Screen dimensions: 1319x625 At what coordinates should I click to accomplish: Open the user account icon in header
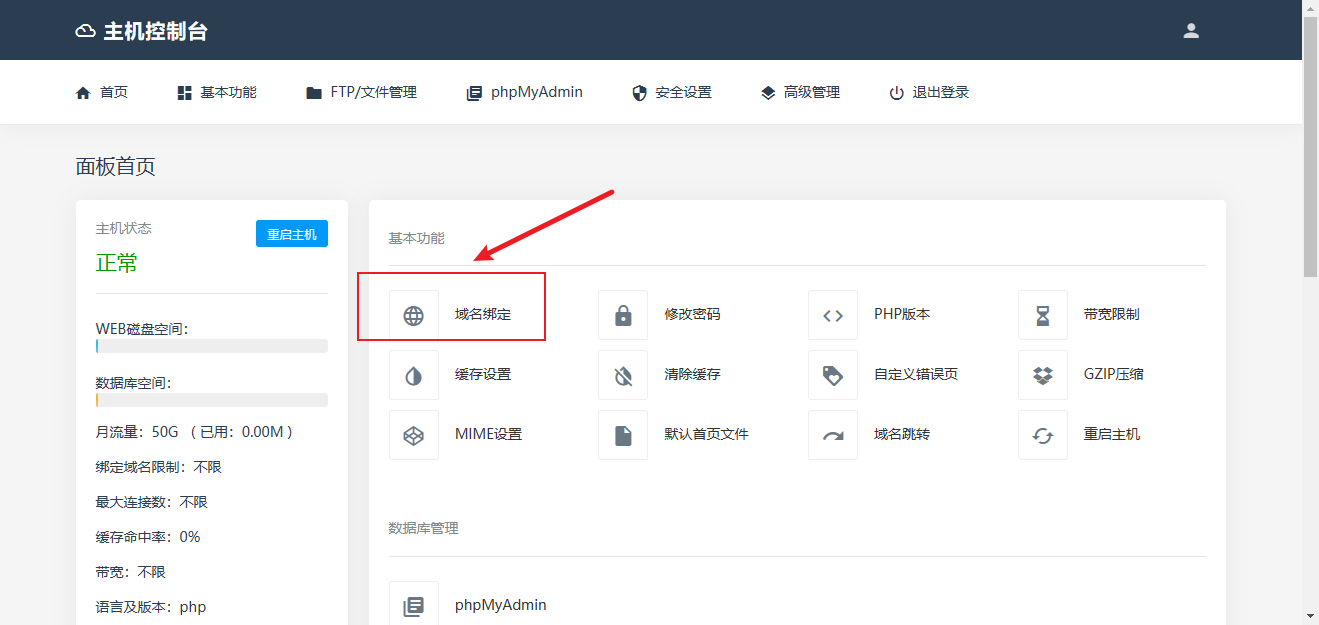(1191, 31)
